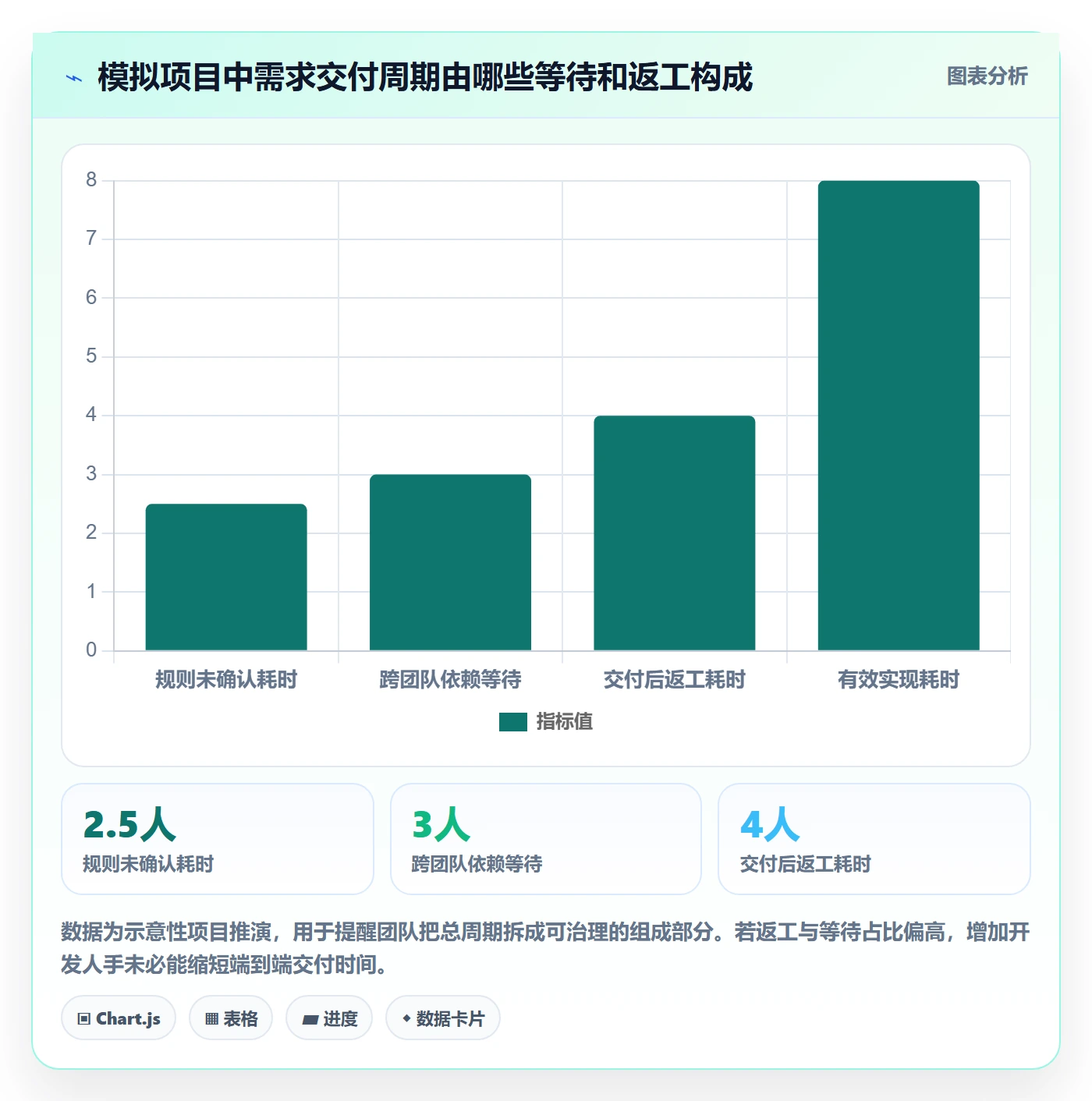Click the 表格 tag
The width and height of the screenshot is (1092, 1101).
231,1018
